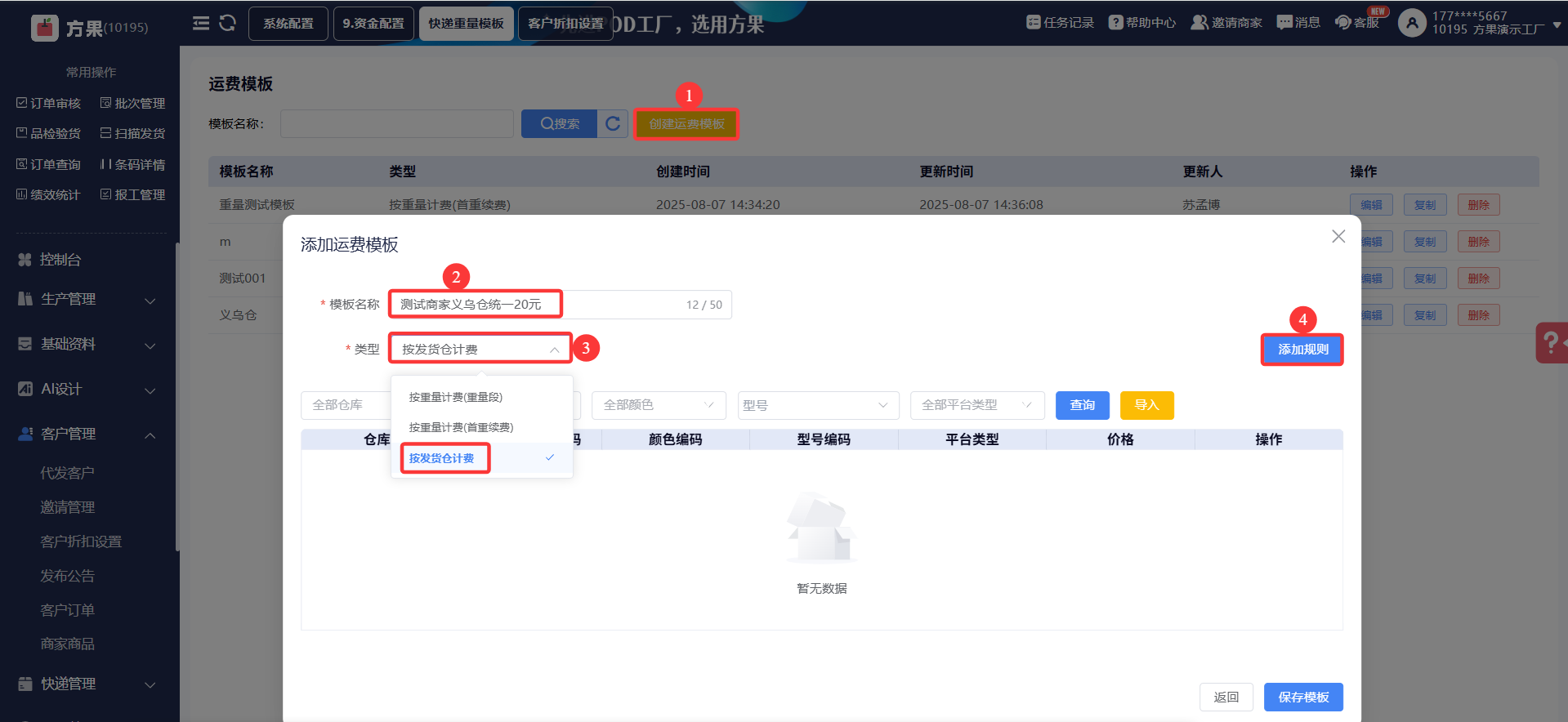Screen dimensions: 1568x722
Task: Open 任务记录 task records
Action: point(1060,23)
